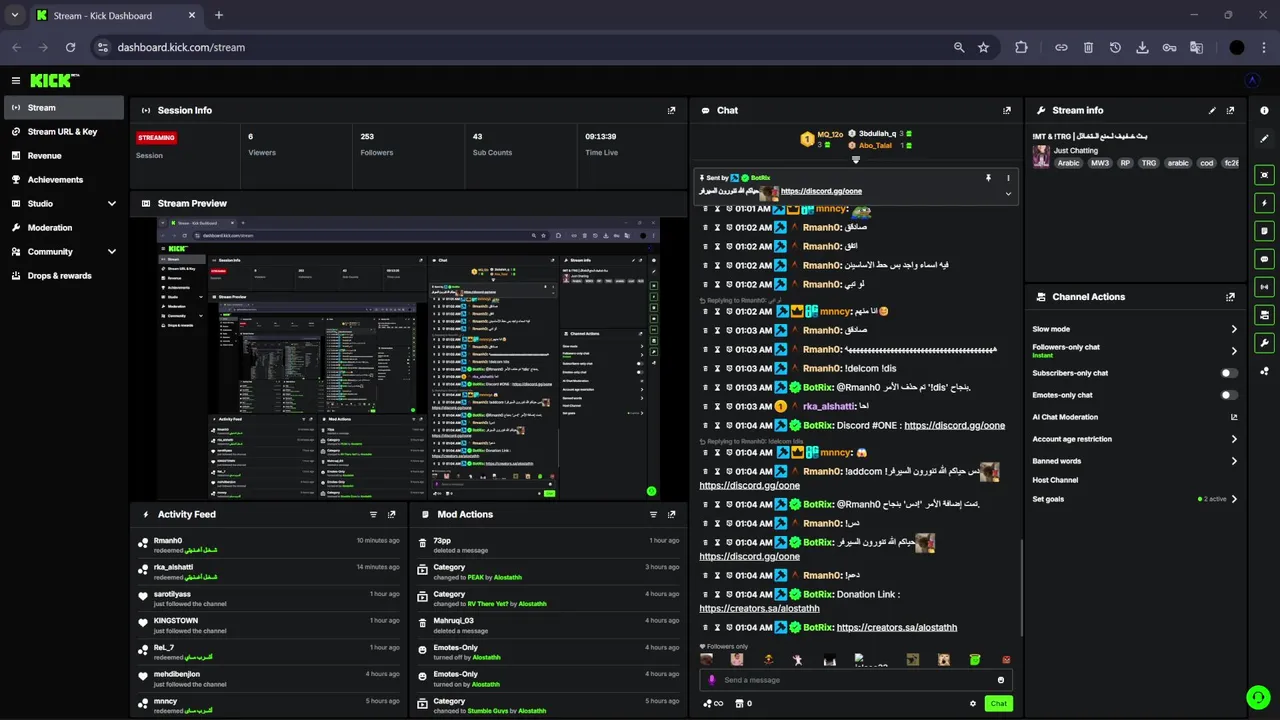Pop out the Mod Actions panel
The height and width of the screenshot is (720, 1280).
(671, 514)
